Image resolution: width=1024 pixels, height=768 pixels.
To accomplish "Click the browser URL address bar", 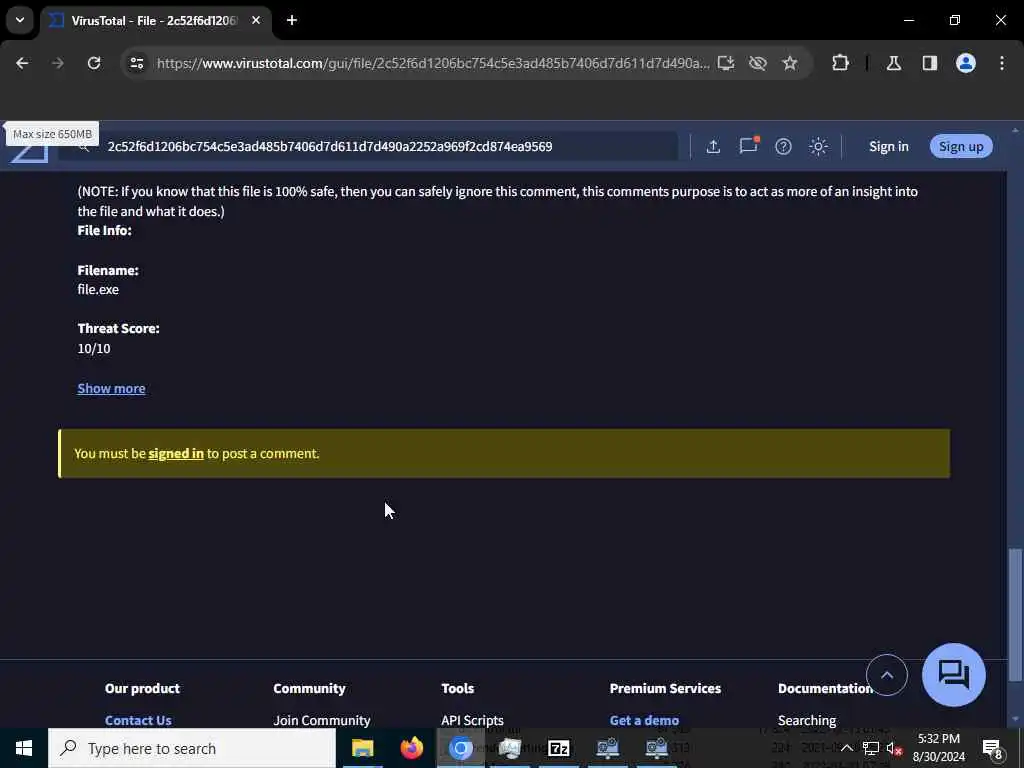I will (x=432, y=63).
